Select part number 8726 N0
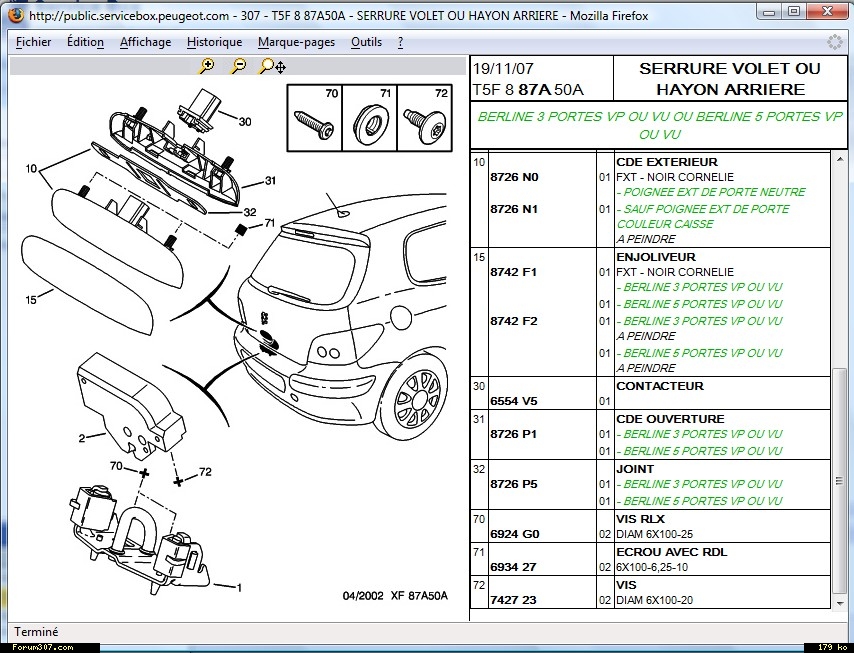This screenshot has height=653, width=854. point(514,177)
